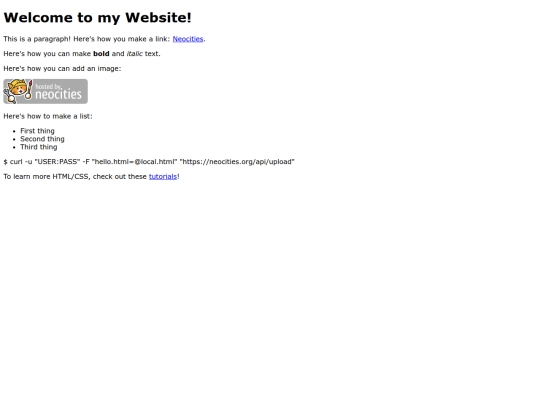Select the 'Second thing' list item
The height and width of the screenshot is (405, 540).
(42, 139)
